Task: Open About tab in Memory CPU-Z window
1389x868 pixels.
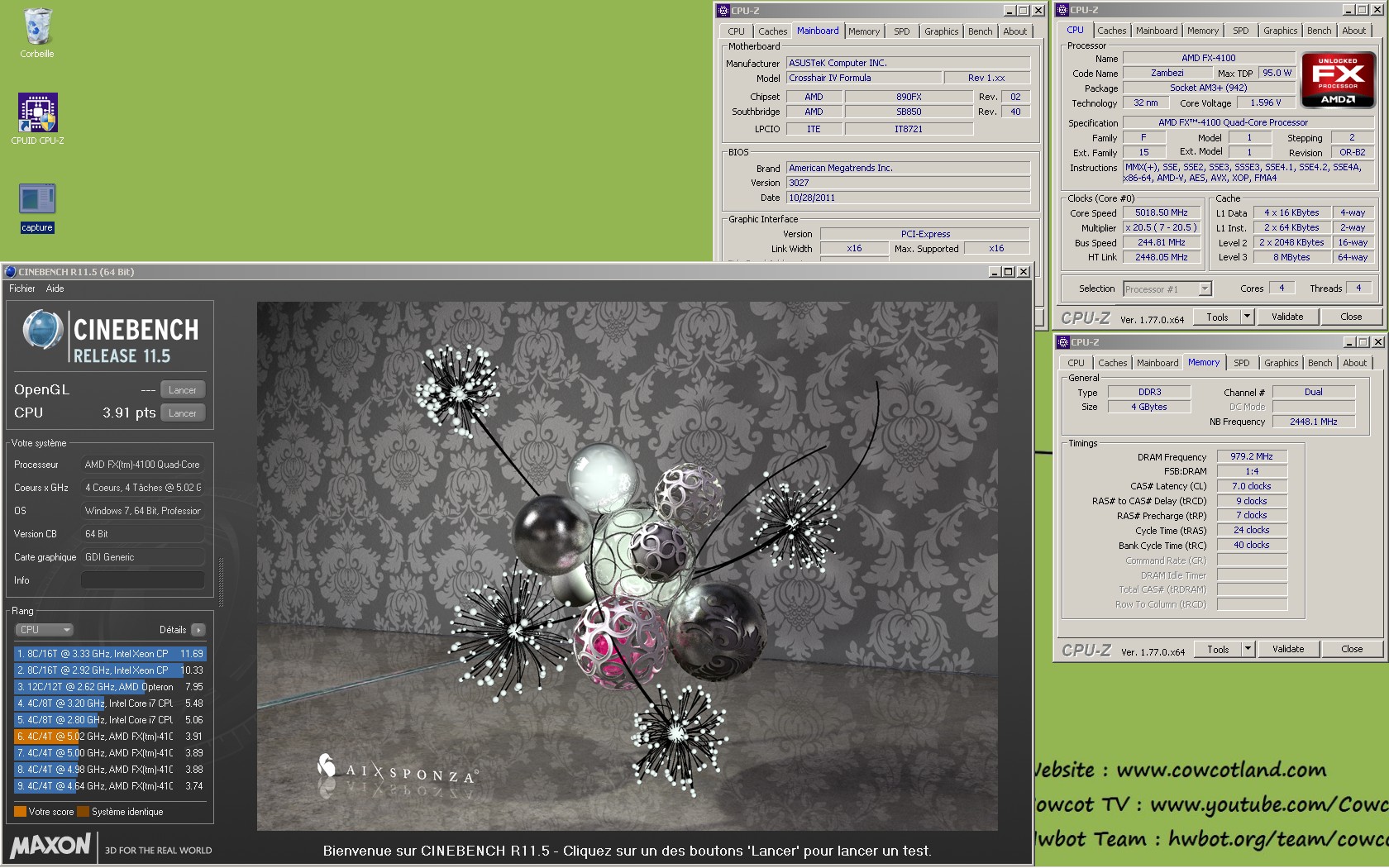Action: [x=1354, y=363]
